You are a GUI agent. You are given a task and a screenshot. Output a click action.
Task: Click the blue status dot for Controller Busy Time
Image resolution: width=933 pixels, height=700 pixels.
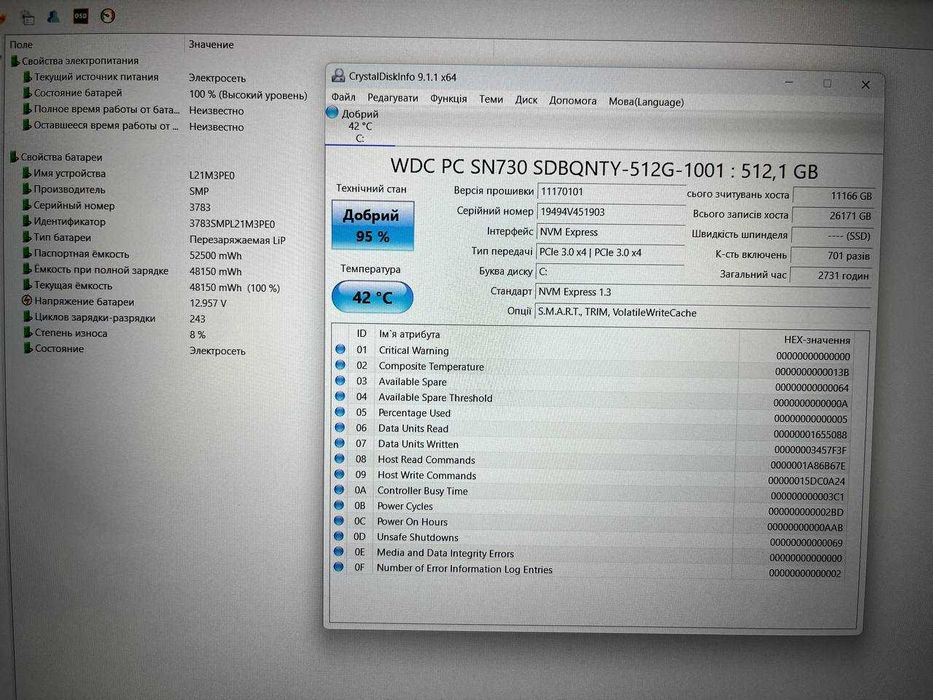click(x=339, y=489)
